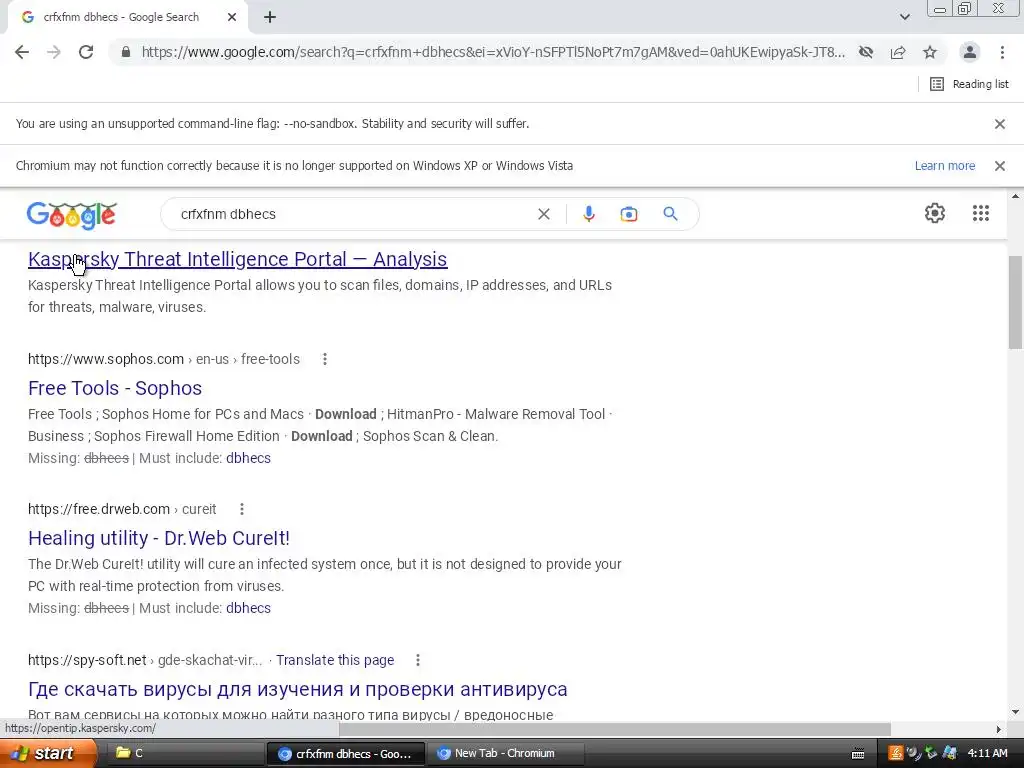Open options for the Sophos result
The height and width of the screenshot is (768, 1024).
pos(325,359)
